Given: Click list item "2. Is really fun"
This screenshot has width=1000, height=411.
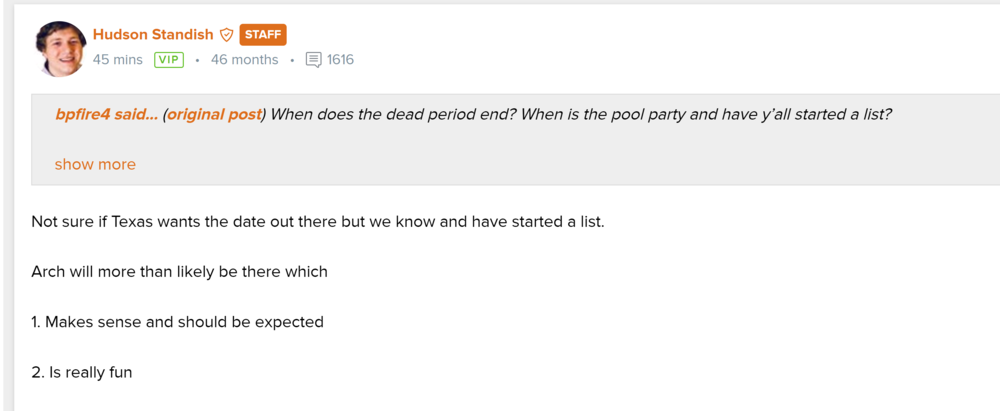Looking at the screenshot, I should [82, 372].
